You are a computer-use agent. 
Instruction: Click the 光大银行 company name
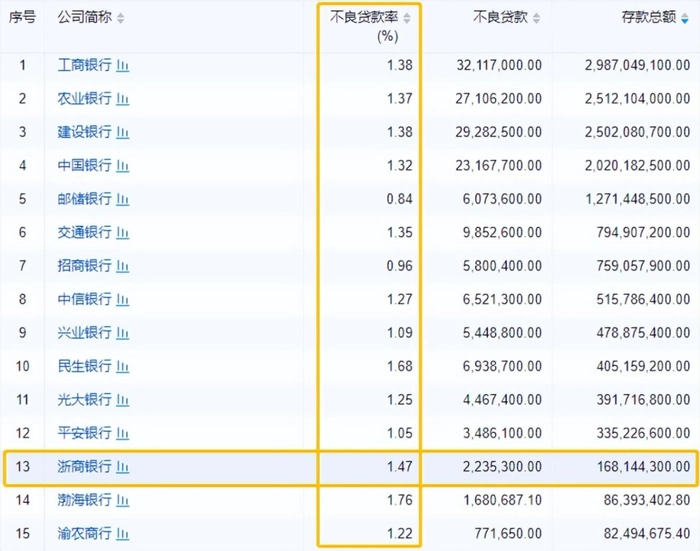(85, 400)
